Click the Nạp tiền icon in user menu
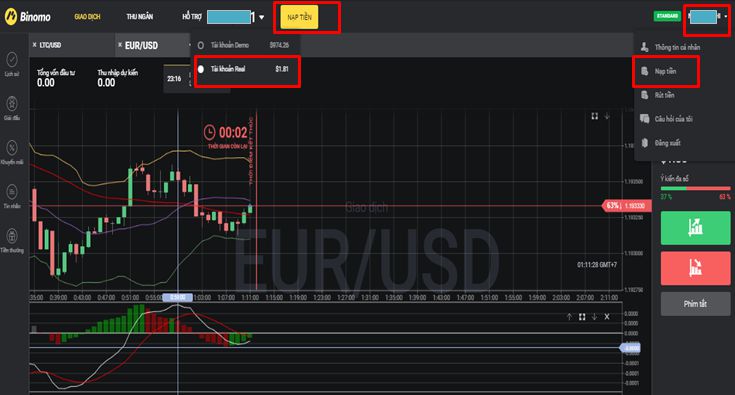Image resolution: width=735 pixels, height=395 pixels. (x=645, y=71)
